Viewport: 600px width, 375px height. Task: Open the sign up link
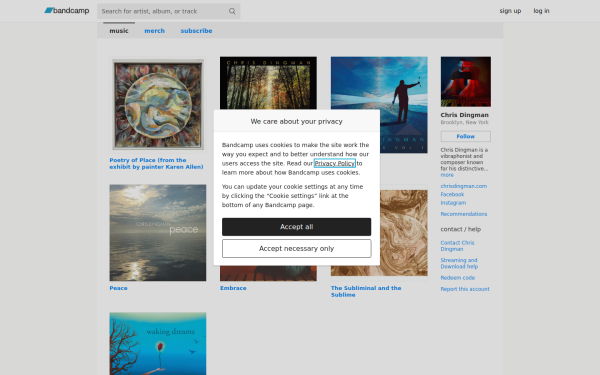pos(510,11)
